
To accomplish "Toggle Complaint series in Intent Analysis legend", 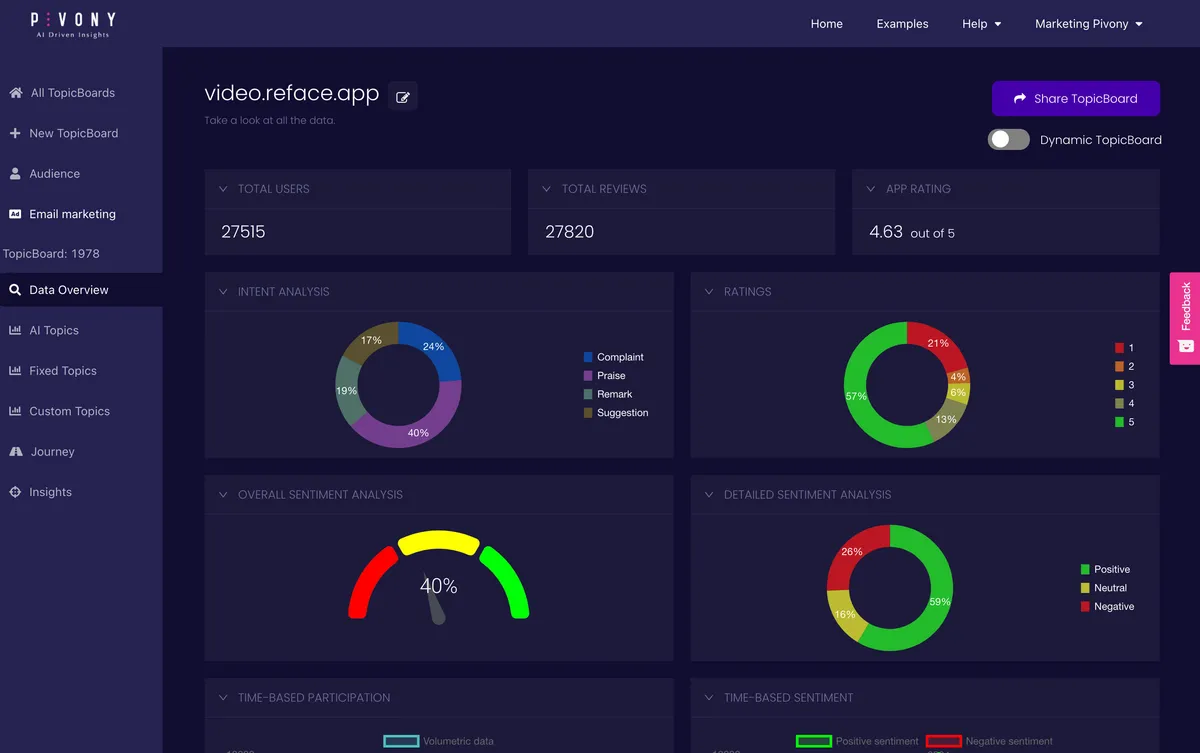I will 613,357.
